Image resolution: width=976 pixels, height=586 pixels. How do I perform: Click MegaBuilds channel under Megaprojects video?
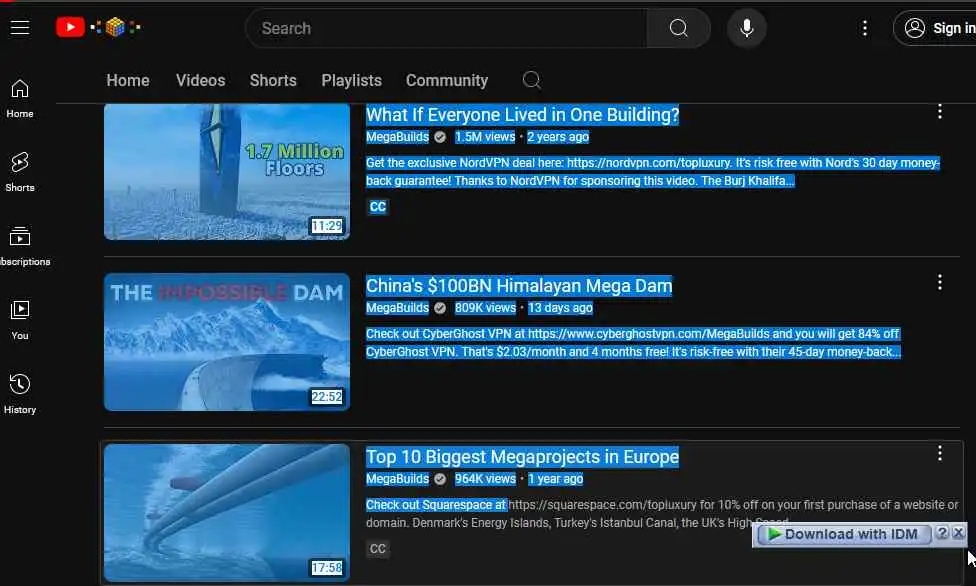click(x=397, y=479)
